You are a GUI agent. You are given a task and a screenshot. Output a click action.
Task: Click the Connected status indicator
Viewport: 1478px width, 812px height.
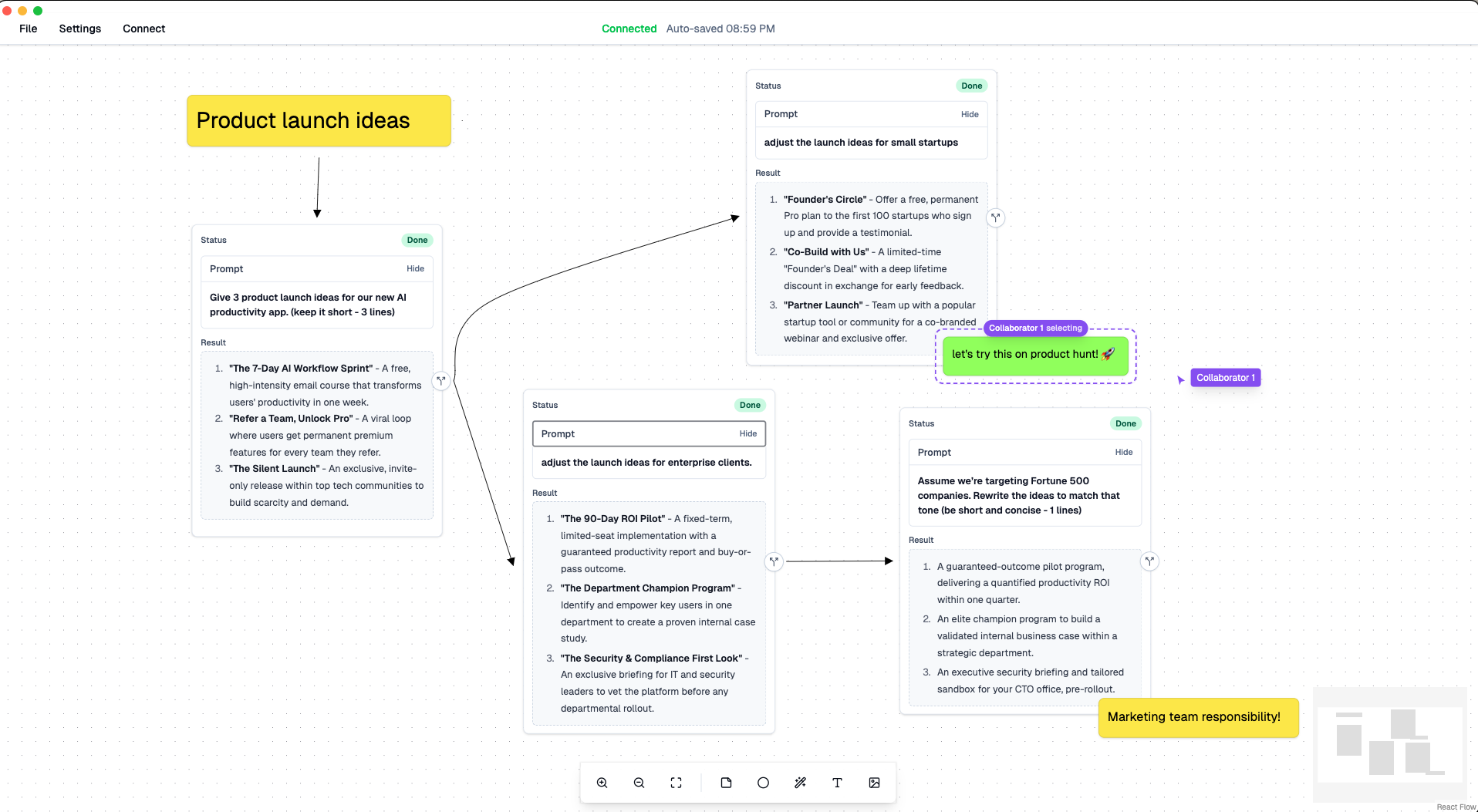629,29
